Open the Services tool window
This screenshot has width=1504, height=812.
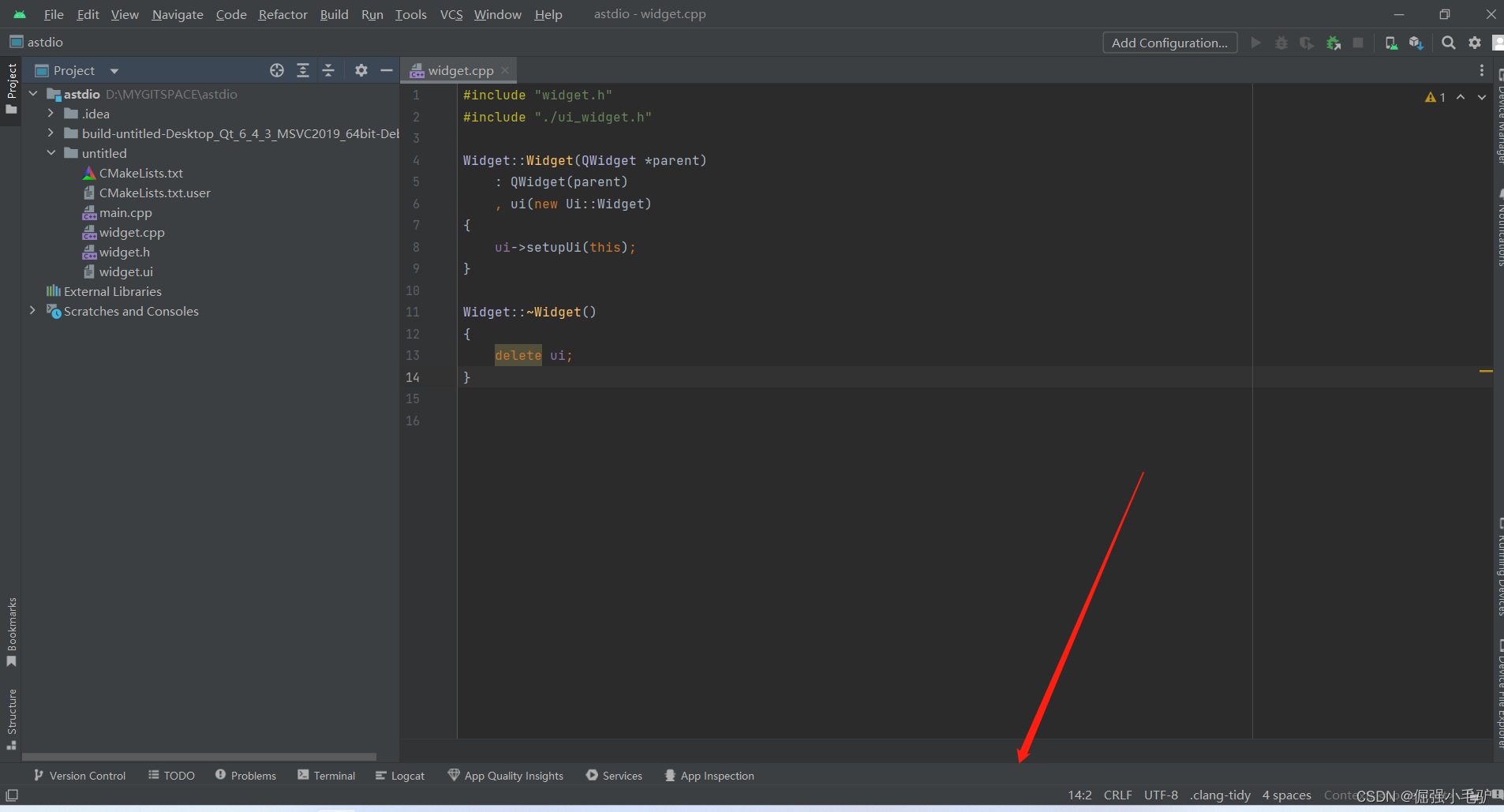click(615, 776)
